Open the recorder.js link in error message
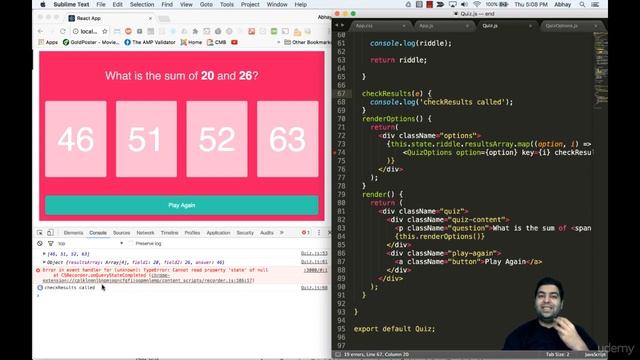 [x=148, y=280]
